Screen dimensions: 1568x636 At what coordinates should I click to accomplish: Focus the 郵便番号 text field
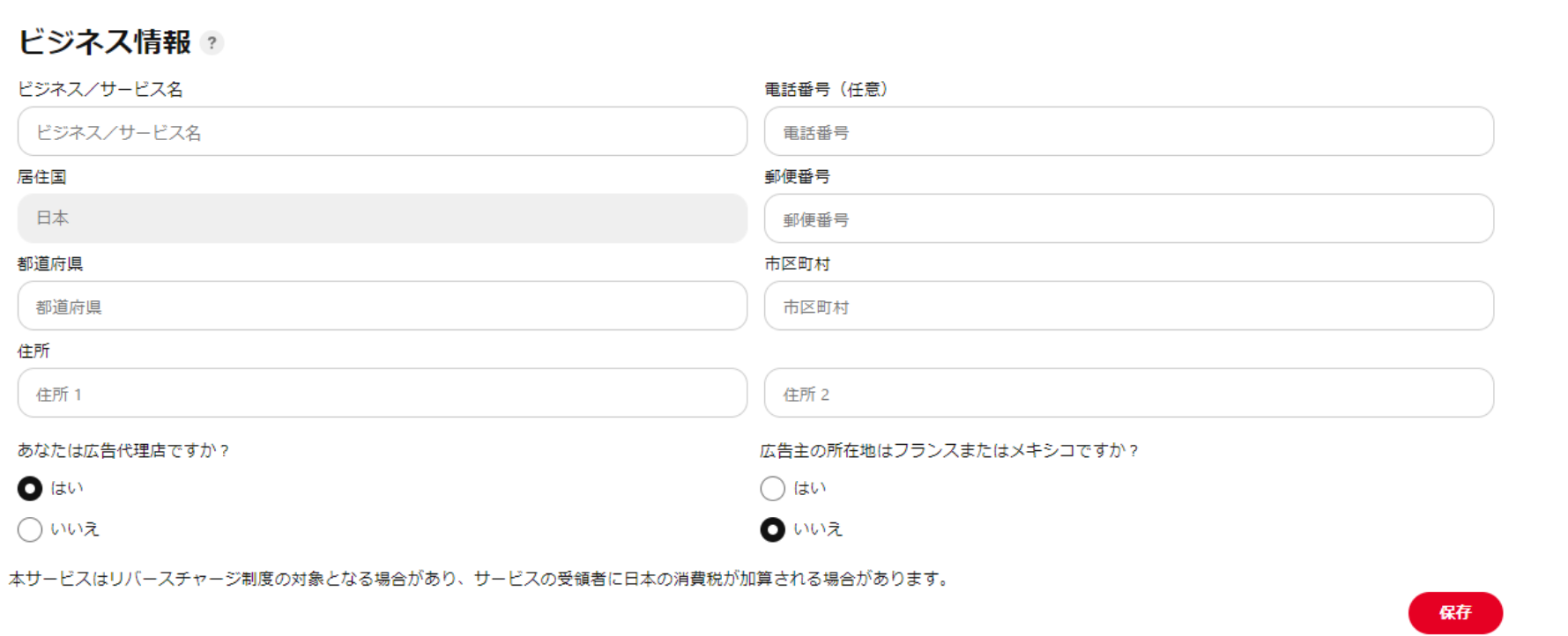(1129, 218)
